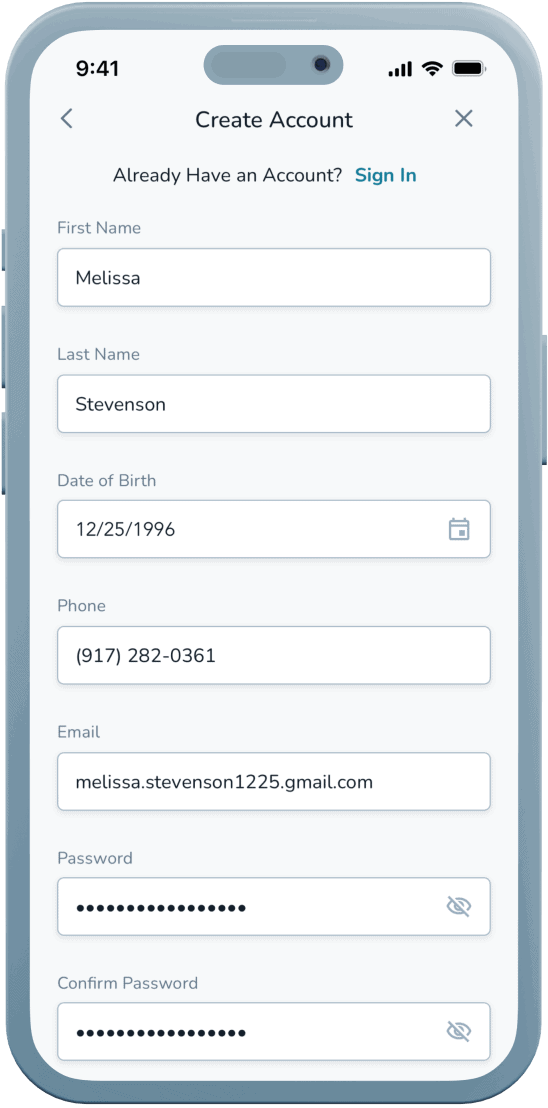Select the First Name field containing Melissa
This screenshot has height=1108, width=548.
[274, 277]
